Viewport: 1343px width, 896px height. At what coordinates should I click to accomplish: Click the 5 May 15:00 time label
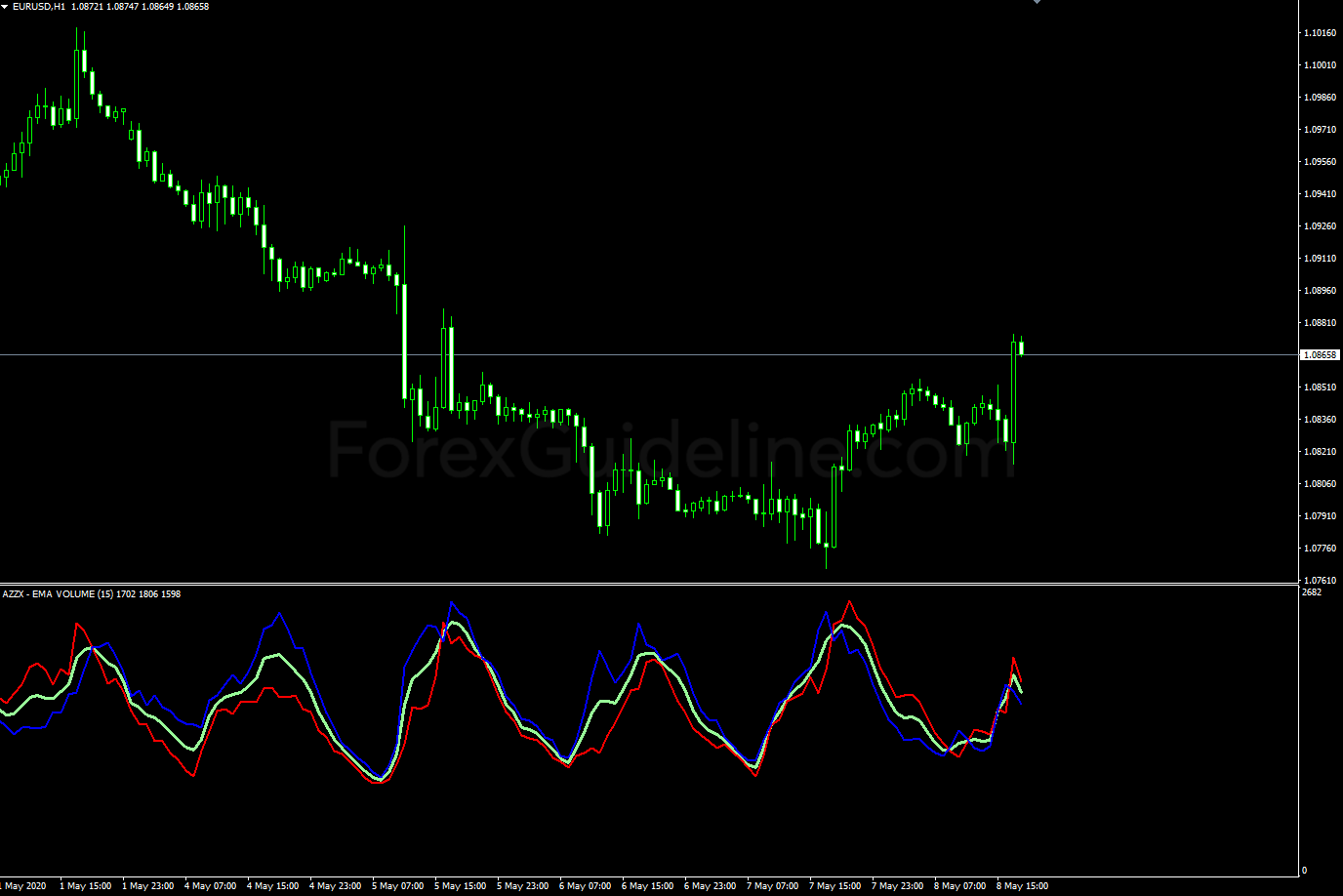coord(460,886)
